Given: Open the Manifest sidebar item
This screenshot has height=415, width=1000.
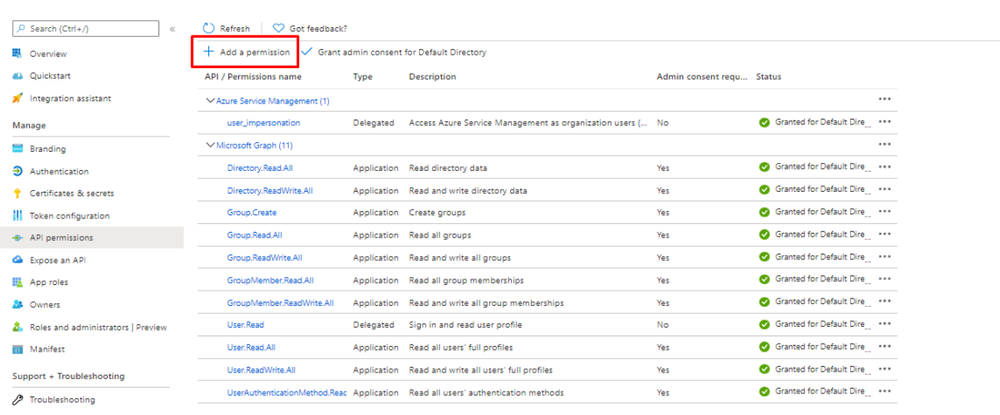Looking at the screenshot, I should tap(48, 349).
